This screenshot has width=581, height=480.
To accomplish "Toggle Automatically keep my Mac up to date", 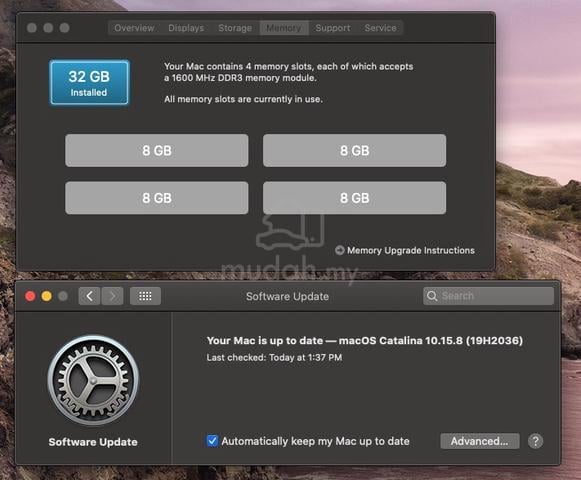I will (212, 441).
